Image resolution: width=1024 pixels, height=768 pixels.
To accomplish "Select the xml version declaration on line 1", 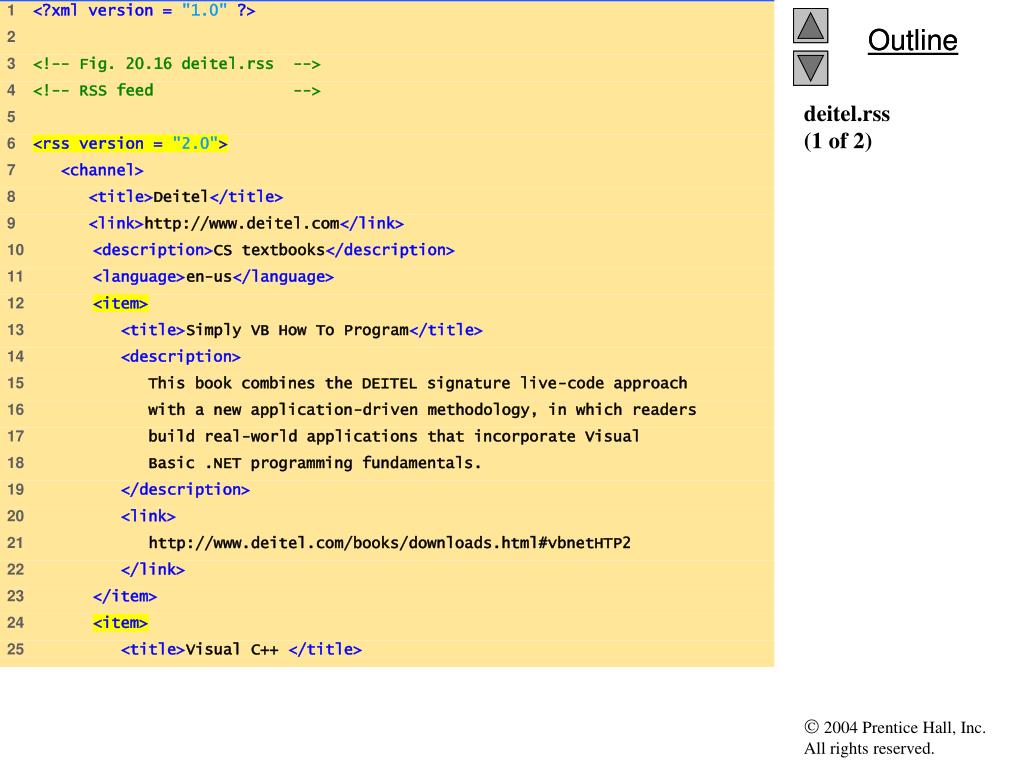I will point(144,11).
